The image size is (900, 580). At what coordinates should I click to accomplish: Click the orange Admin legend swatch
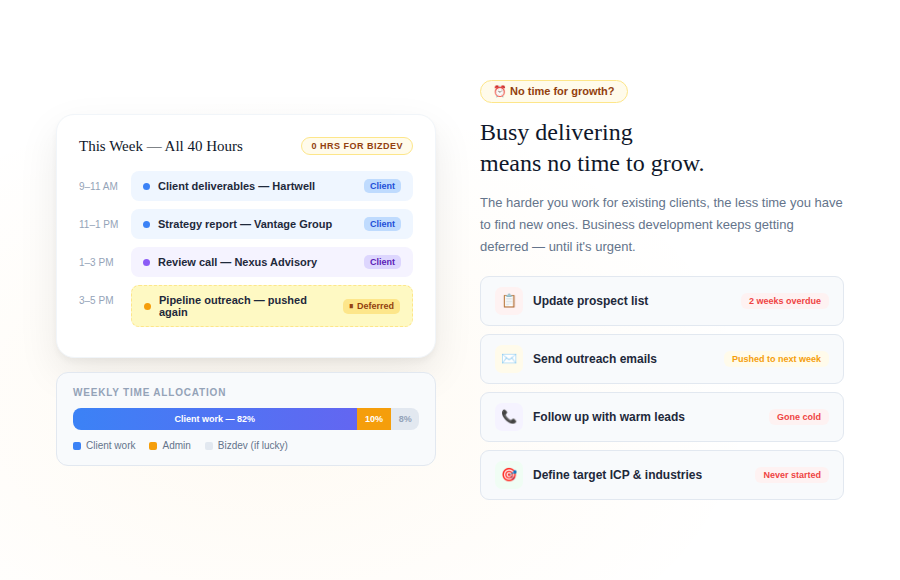153,446
